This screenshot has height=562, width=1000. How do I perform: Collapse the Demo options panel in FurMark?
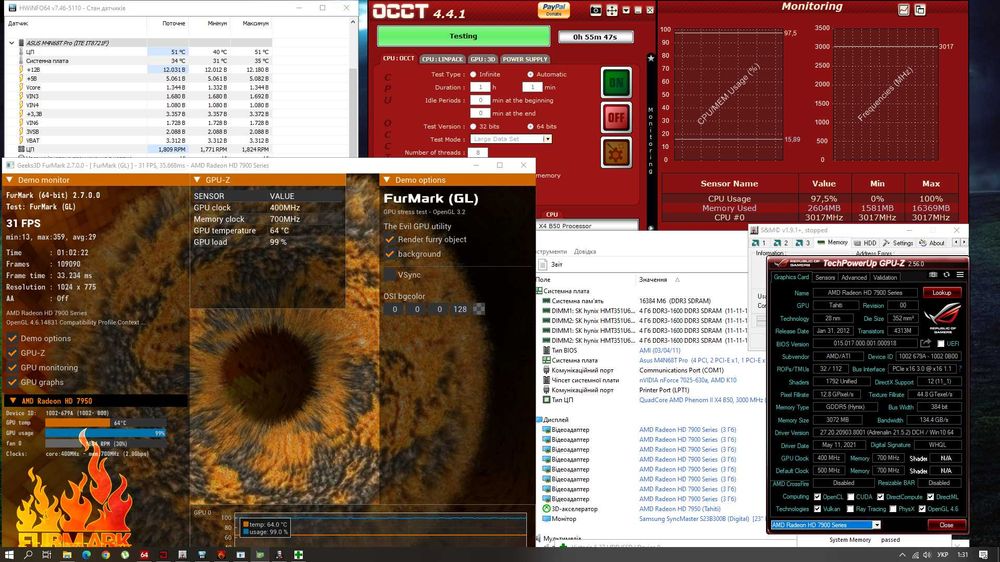point(386,180)
